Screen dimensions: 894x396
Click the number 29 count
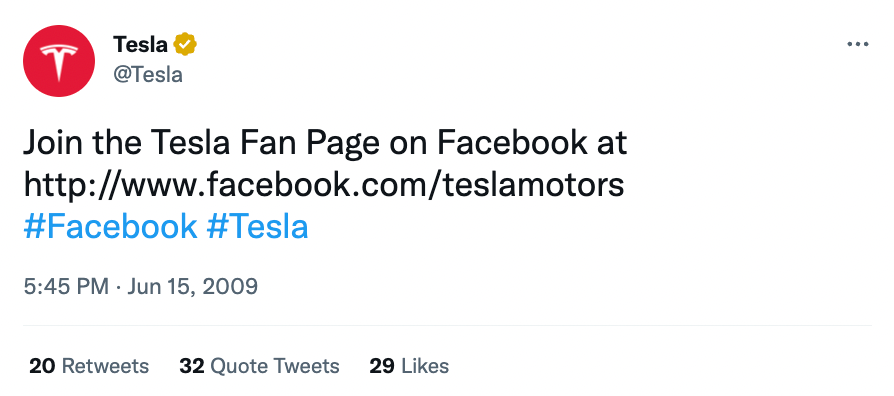point(382,366)
